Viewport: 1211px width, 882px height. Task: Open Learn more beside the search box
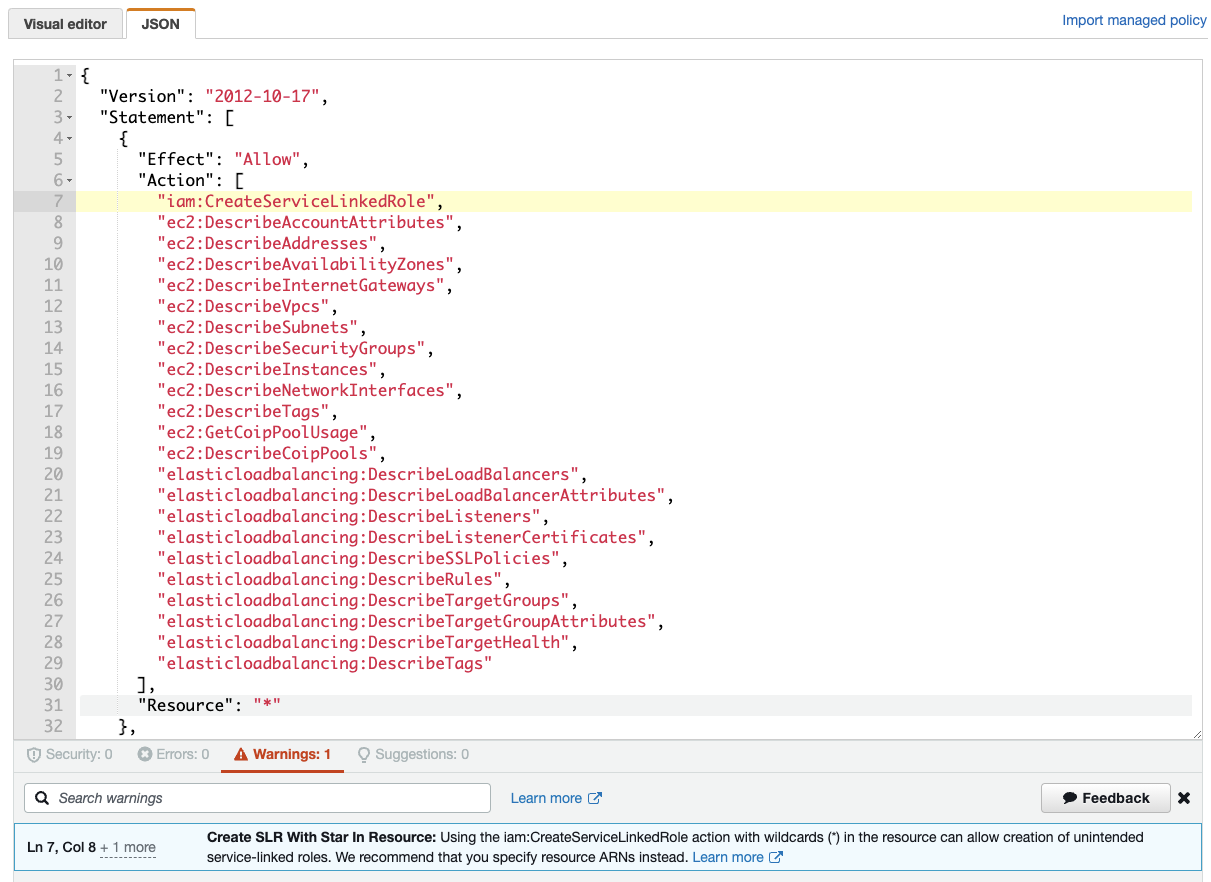click(546, 798)
